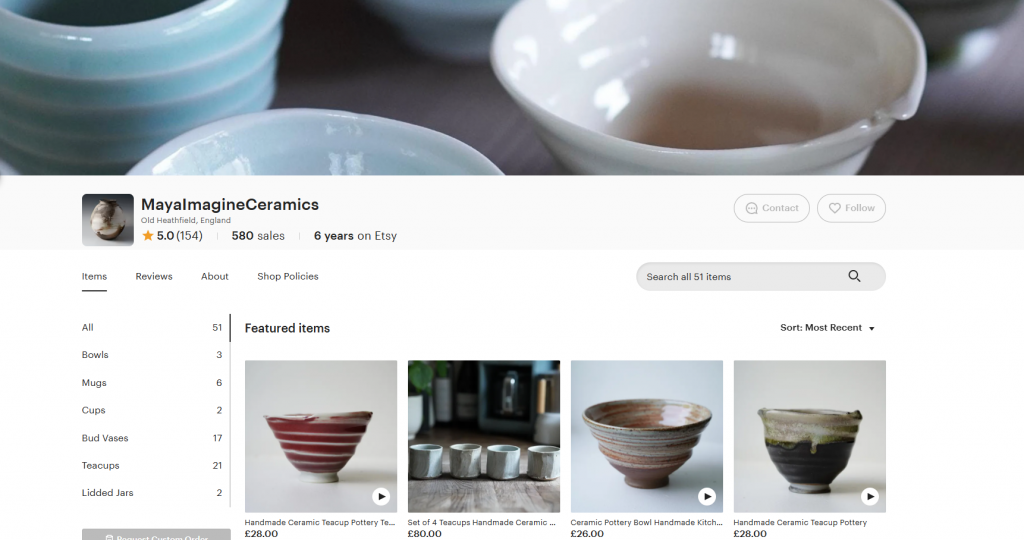Contact the shop owner

tap(771, 208)
